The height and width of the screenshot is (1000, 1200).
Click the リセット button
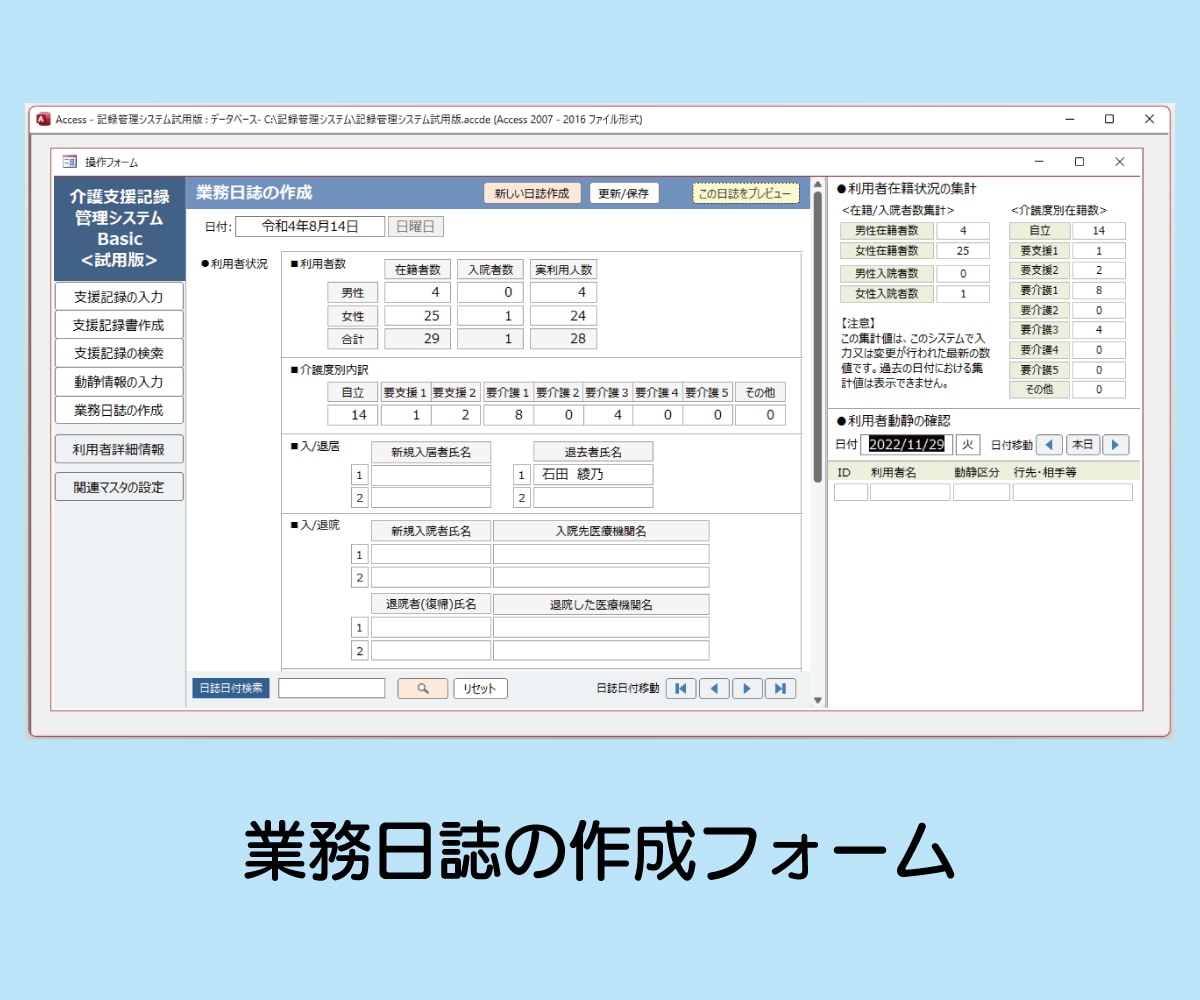click(481, 688)
